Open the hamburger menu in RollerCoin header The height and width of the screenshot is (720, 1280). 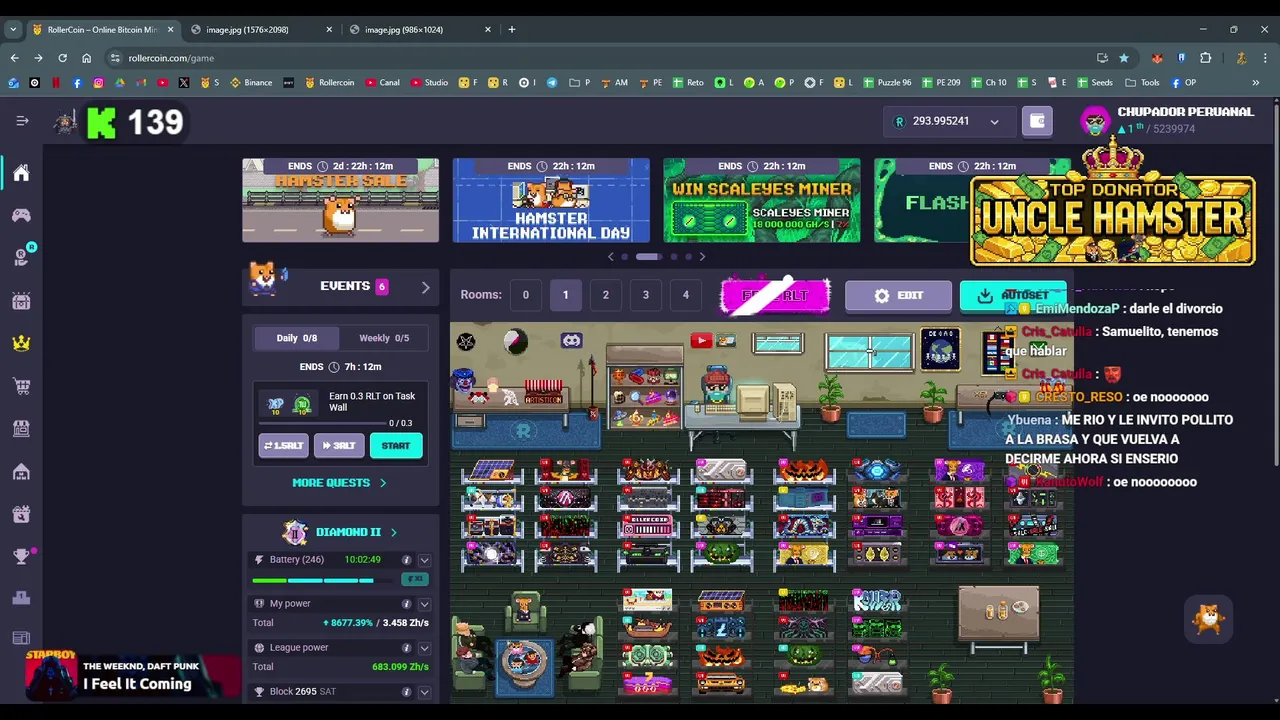coord(22,121)
